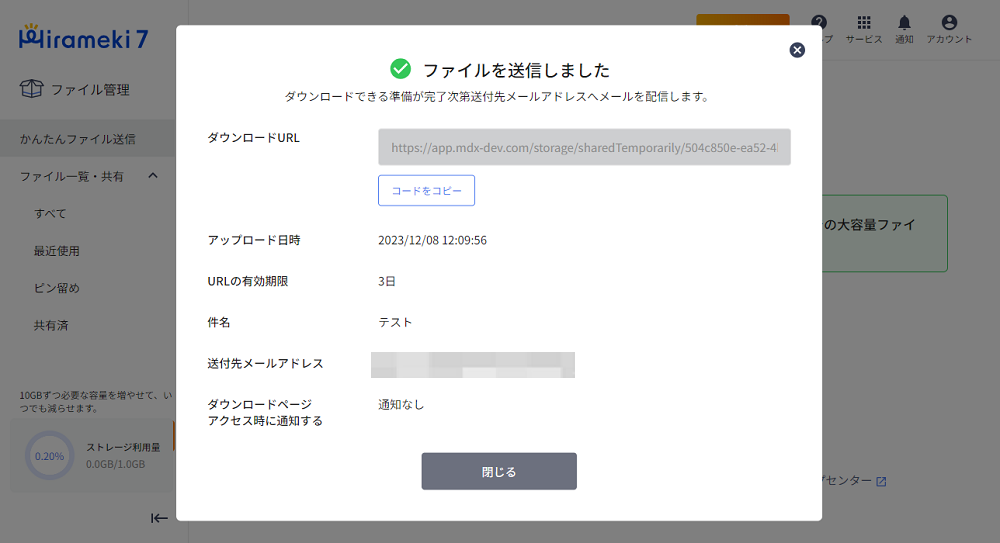Collapse the ファイル一覧・共有 chevron
The image size is (1000, 543).
(153, 175)
